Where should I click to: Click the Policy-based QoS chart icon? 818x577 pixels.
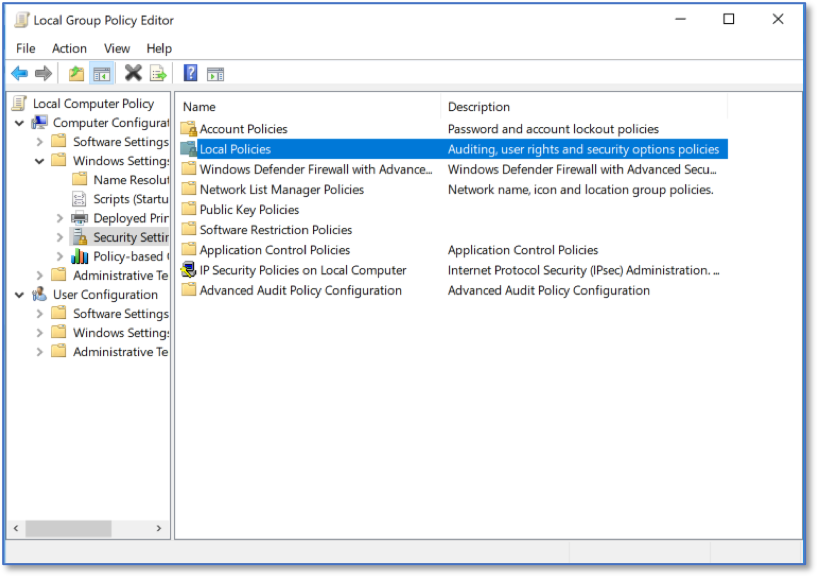79,256
